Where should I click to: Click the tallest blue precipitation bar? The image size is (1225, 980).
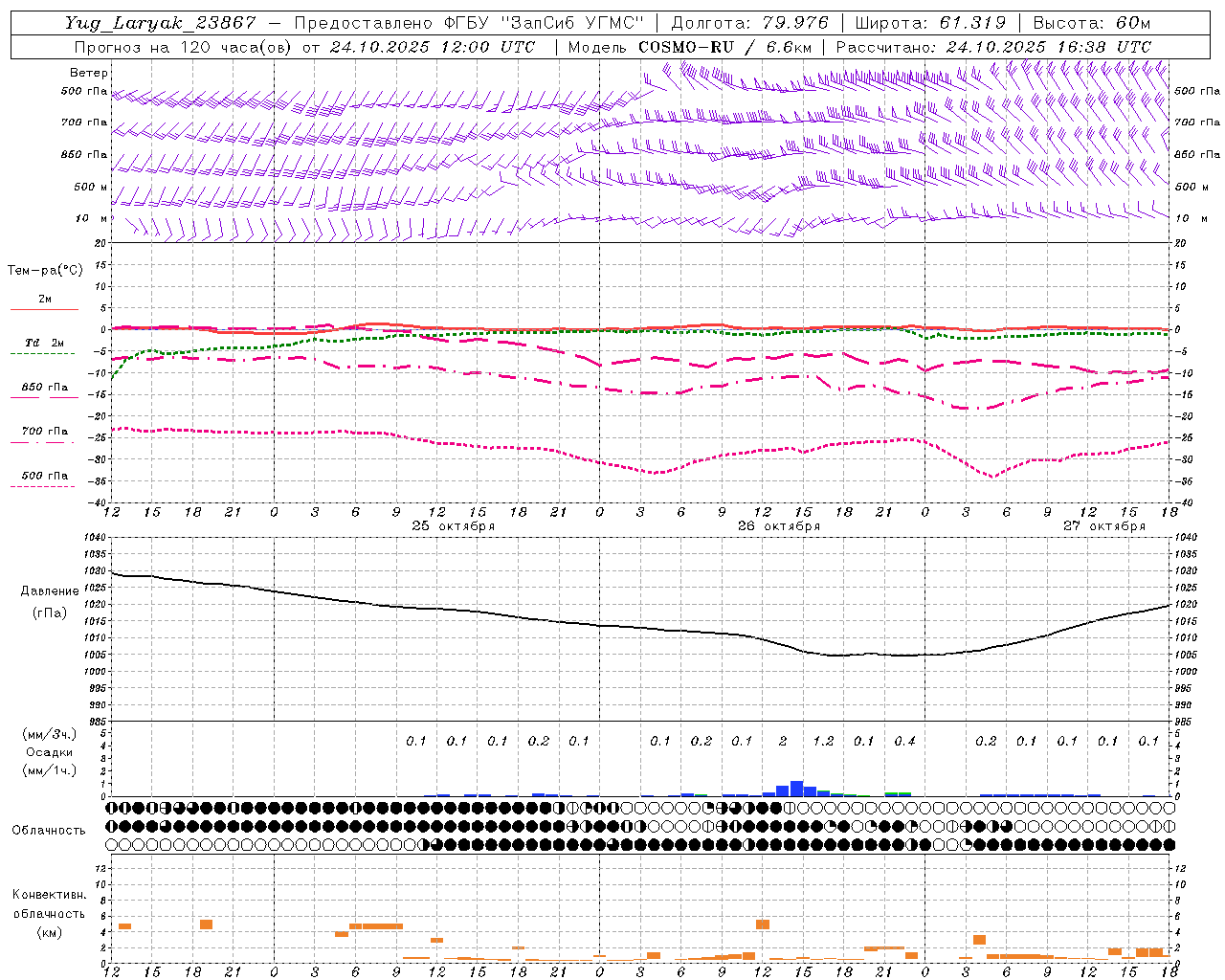[x=796, y=789]
